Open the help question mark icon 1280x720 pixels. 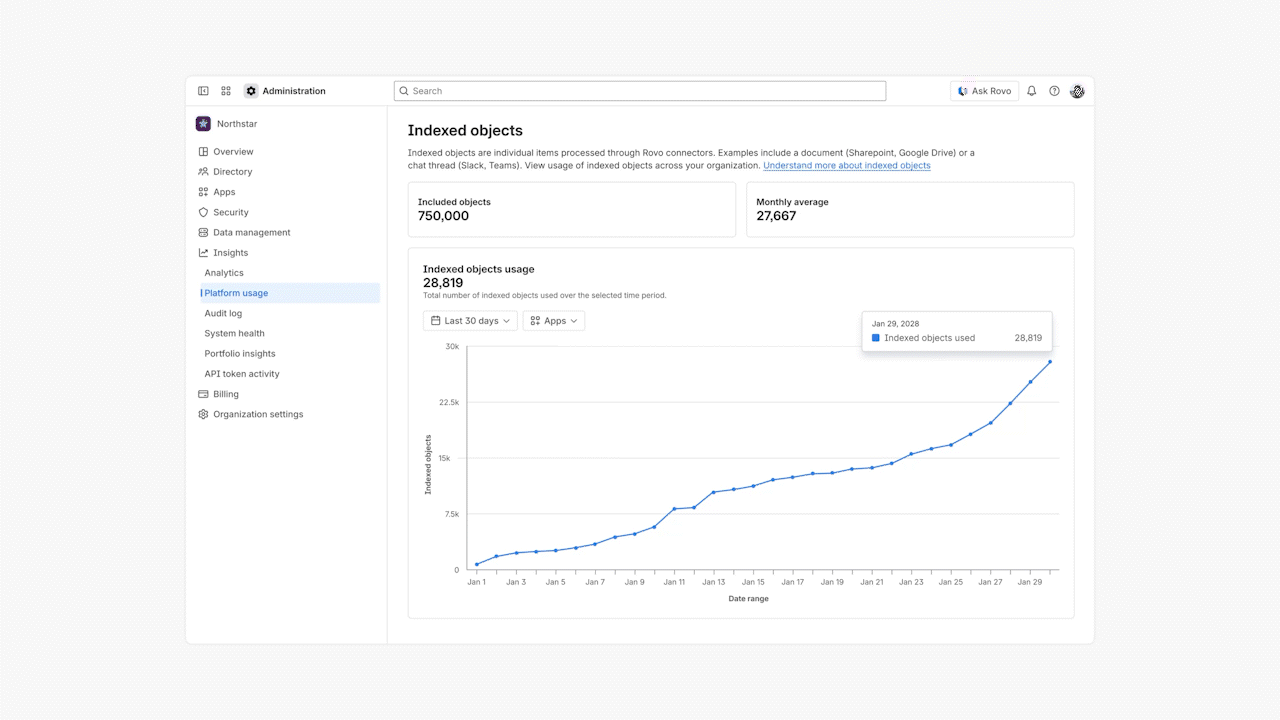click(x=1054, y=91)
